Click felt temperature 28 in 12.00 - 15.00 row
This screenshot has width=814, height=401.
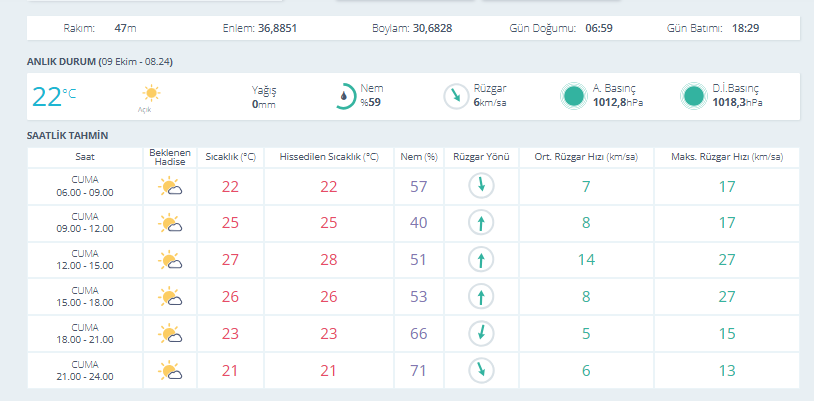click(329, 260)
